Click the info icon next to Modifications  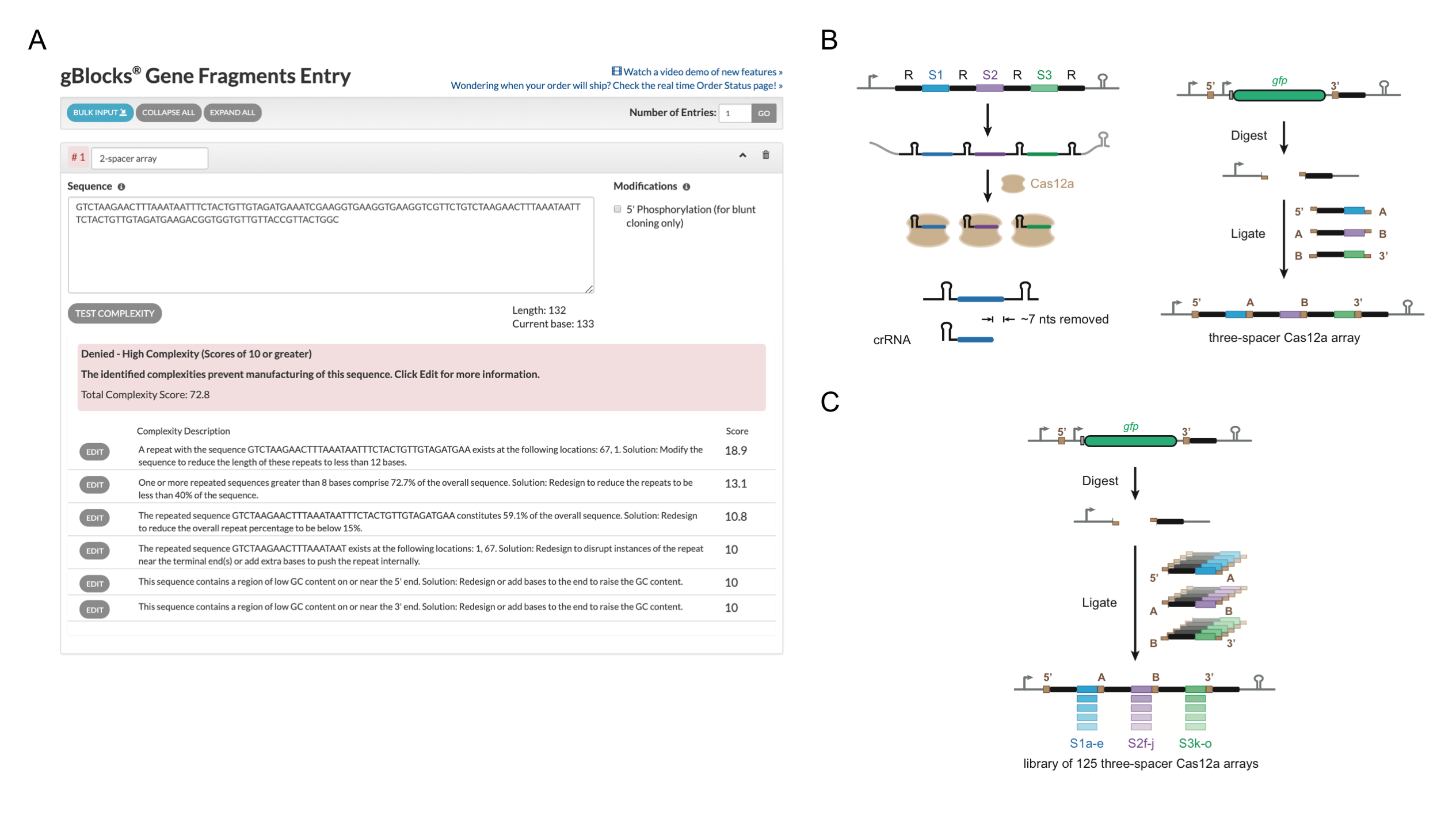coord(687,186)
